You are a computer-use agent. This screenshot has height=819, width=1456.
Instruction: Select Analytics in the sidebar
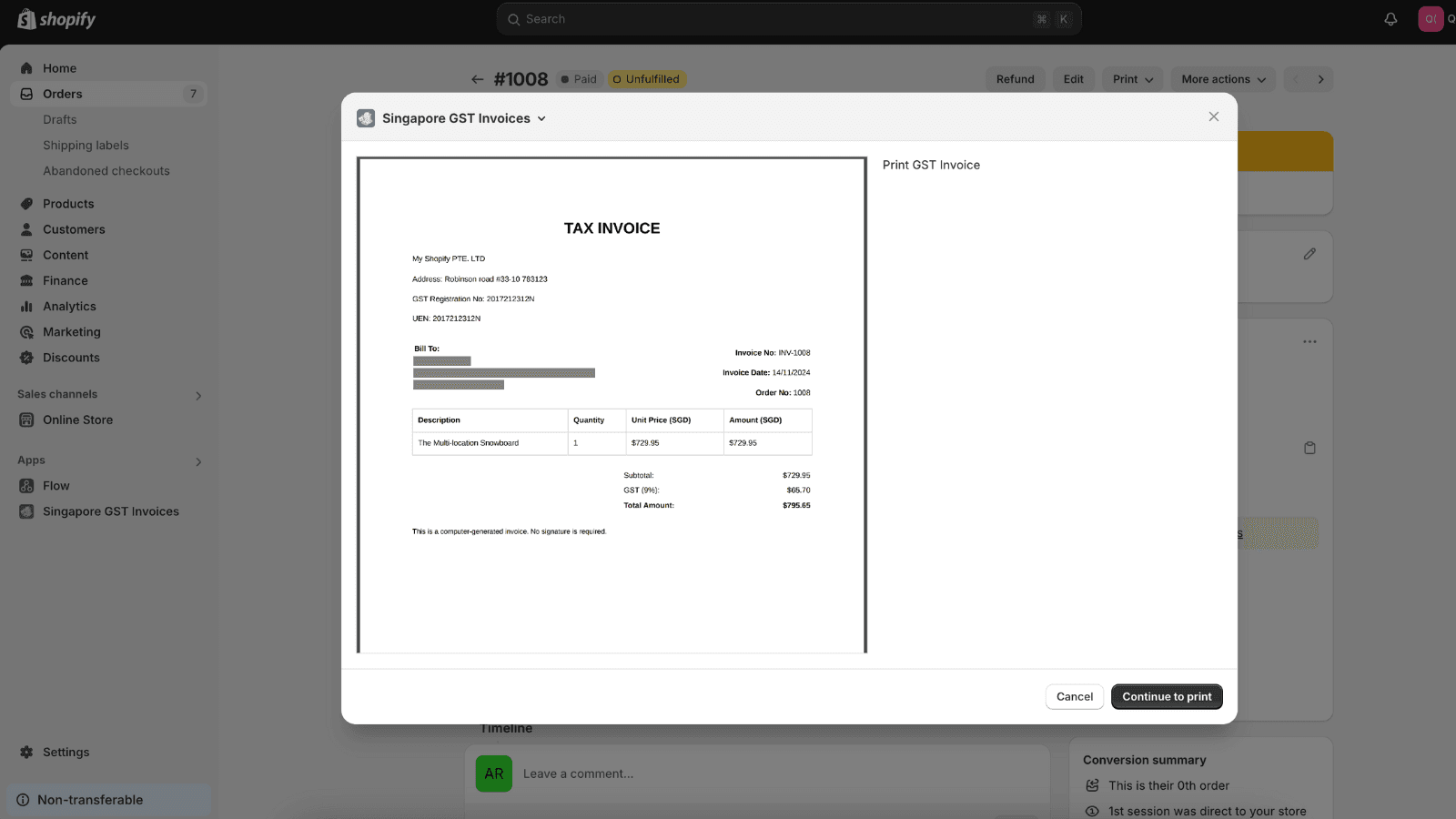[69, 307]
